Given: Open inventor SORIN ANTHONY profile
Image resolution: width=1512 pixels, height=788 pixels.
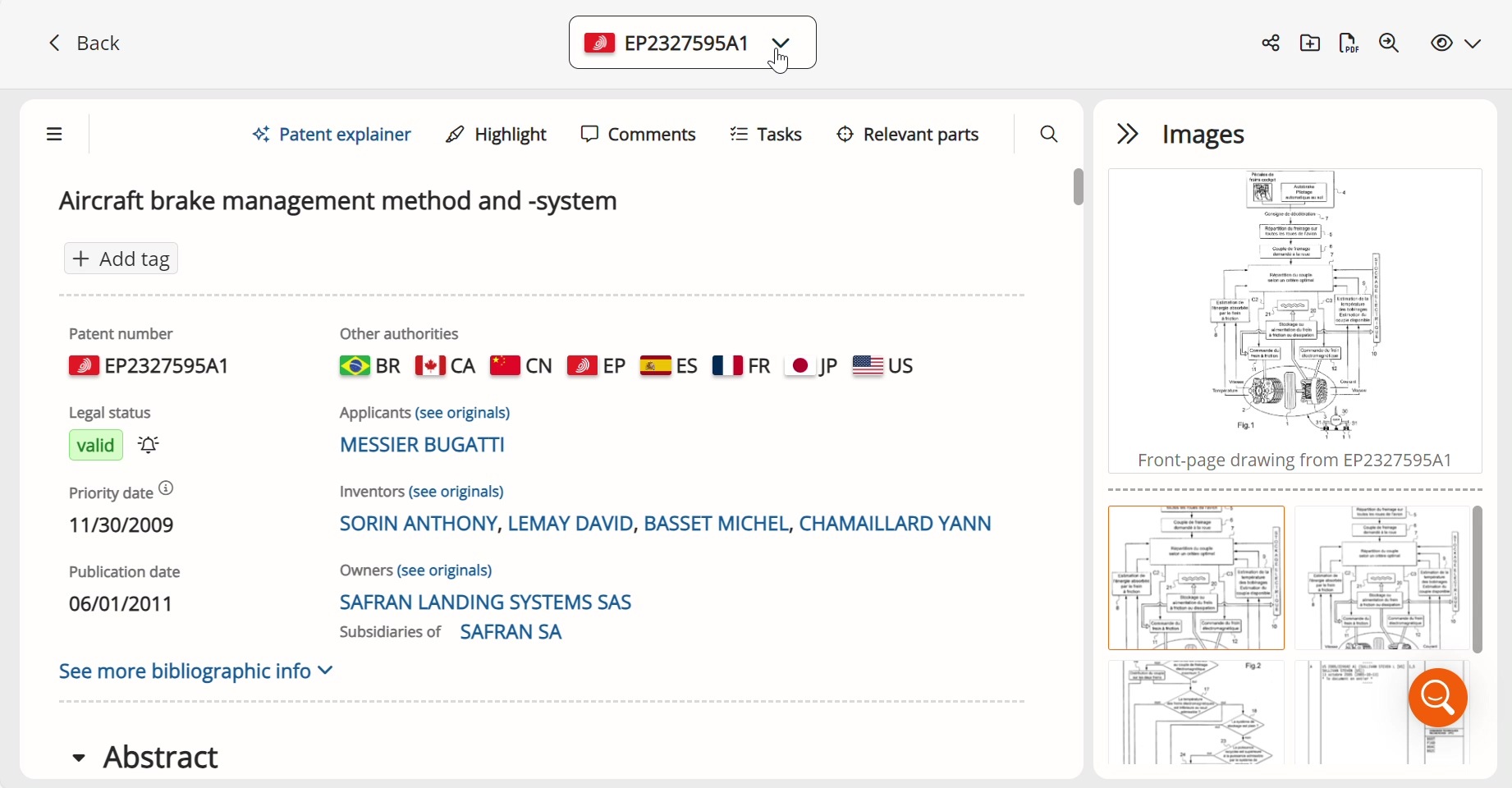Looking at the screenshot, I should coord(418,524).
